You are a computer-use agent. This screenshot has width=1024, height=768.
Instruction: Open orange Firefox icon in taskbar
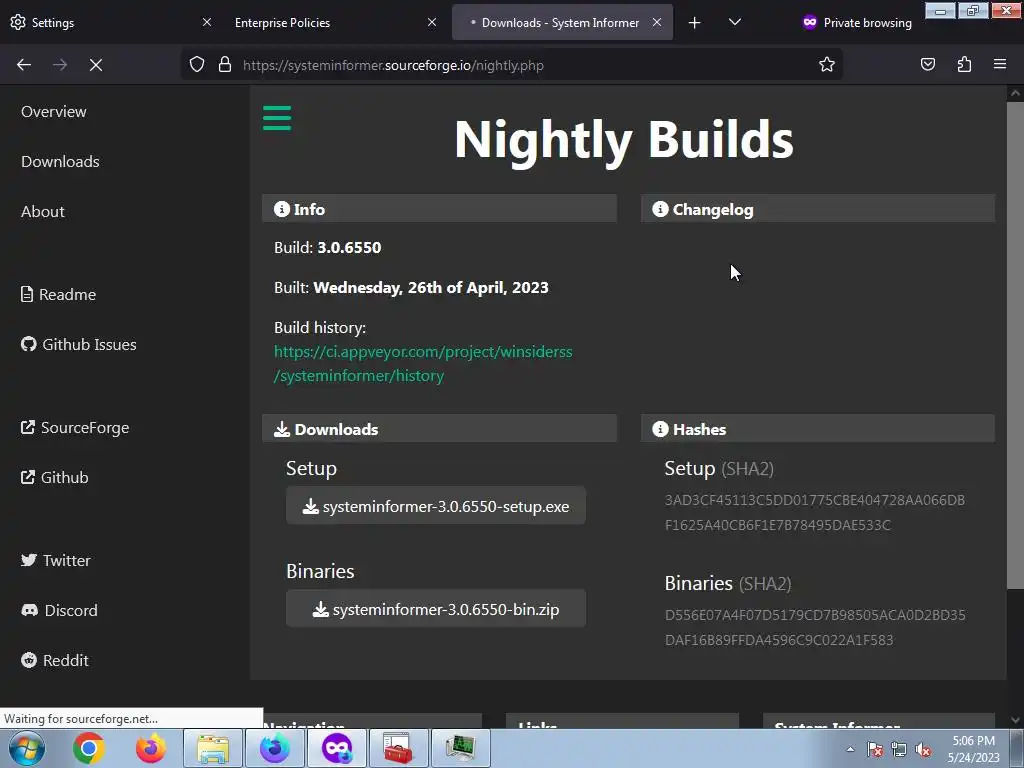point(151,748)
